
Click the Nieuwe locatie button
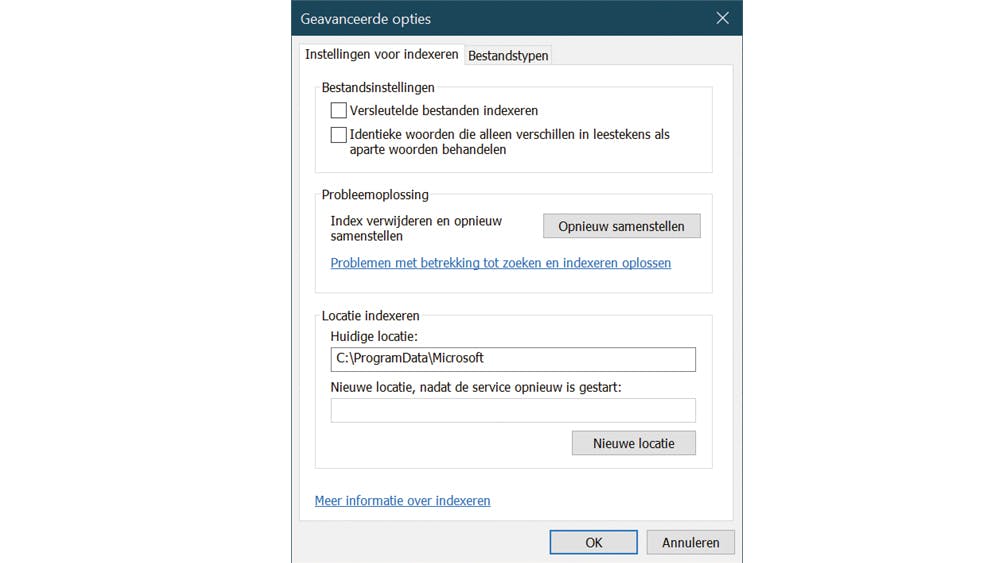pos(633,443)
